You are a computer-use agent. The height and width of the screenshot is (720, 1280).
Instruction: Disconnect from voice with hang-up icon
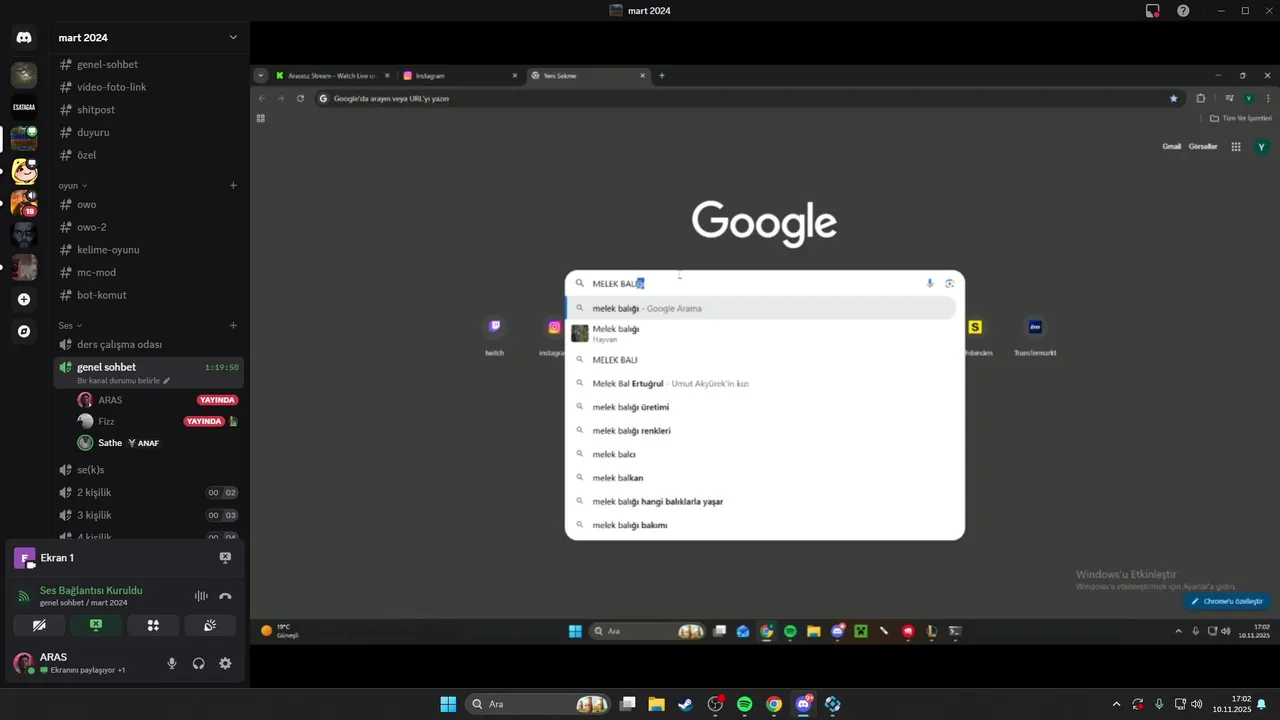pos(225,596)
